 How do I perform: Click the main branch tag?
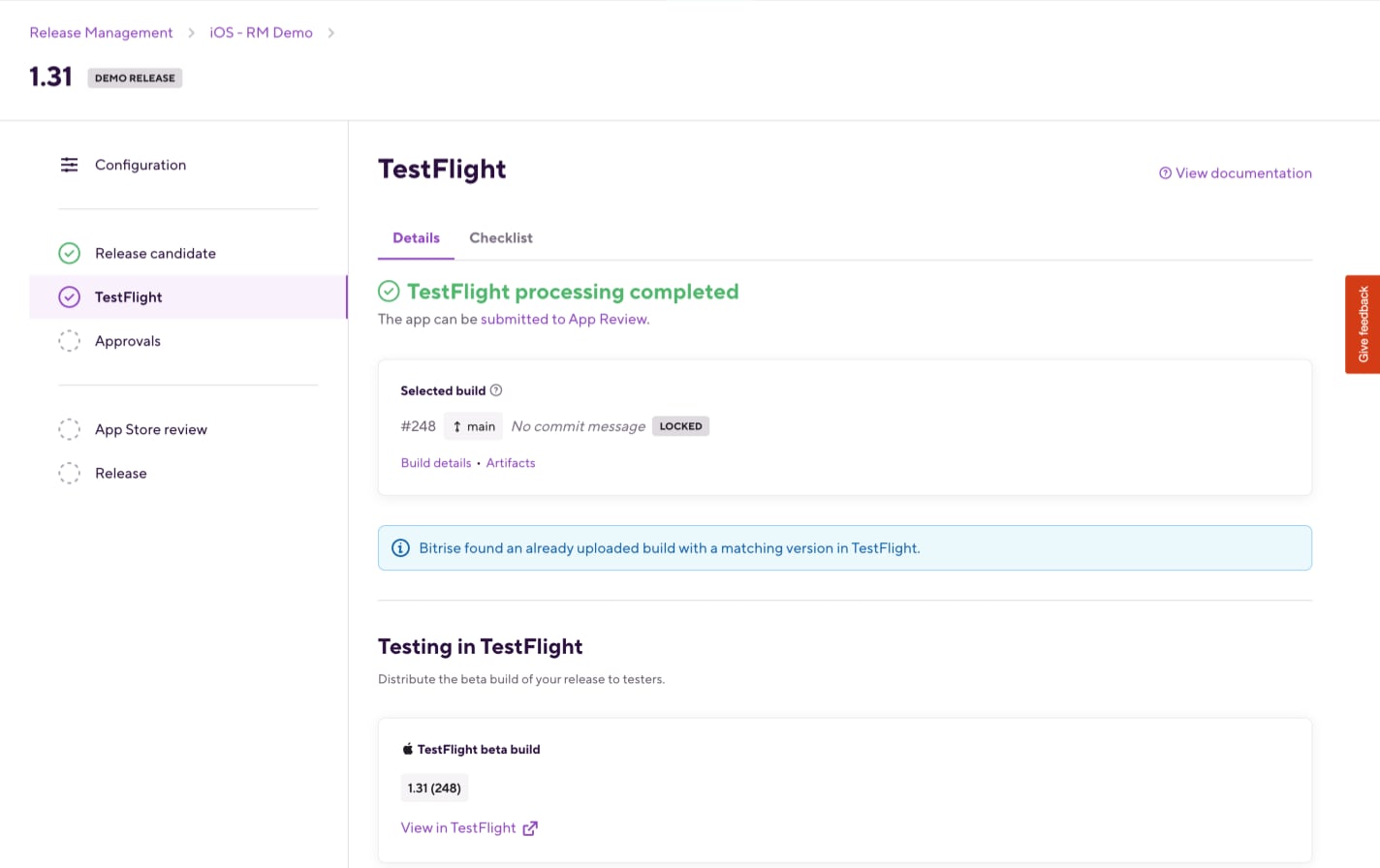click(474, 426)
